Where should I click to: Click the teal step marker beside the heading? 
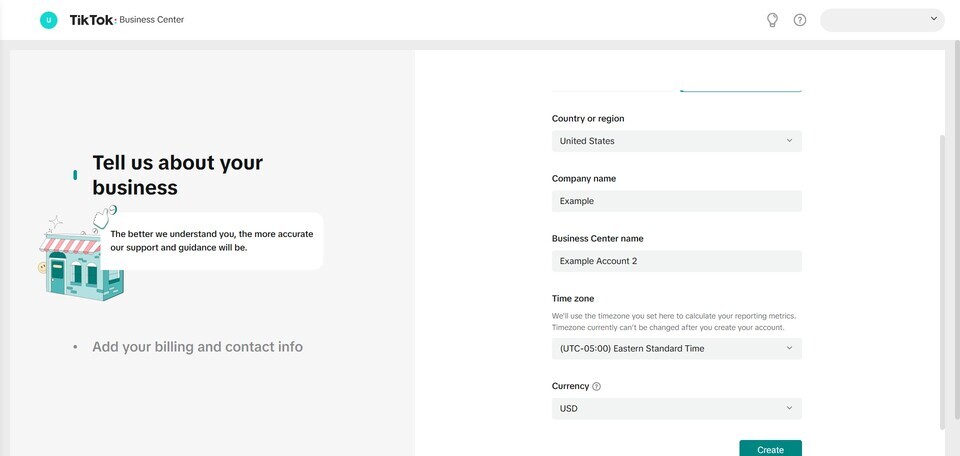click(75, 175)
